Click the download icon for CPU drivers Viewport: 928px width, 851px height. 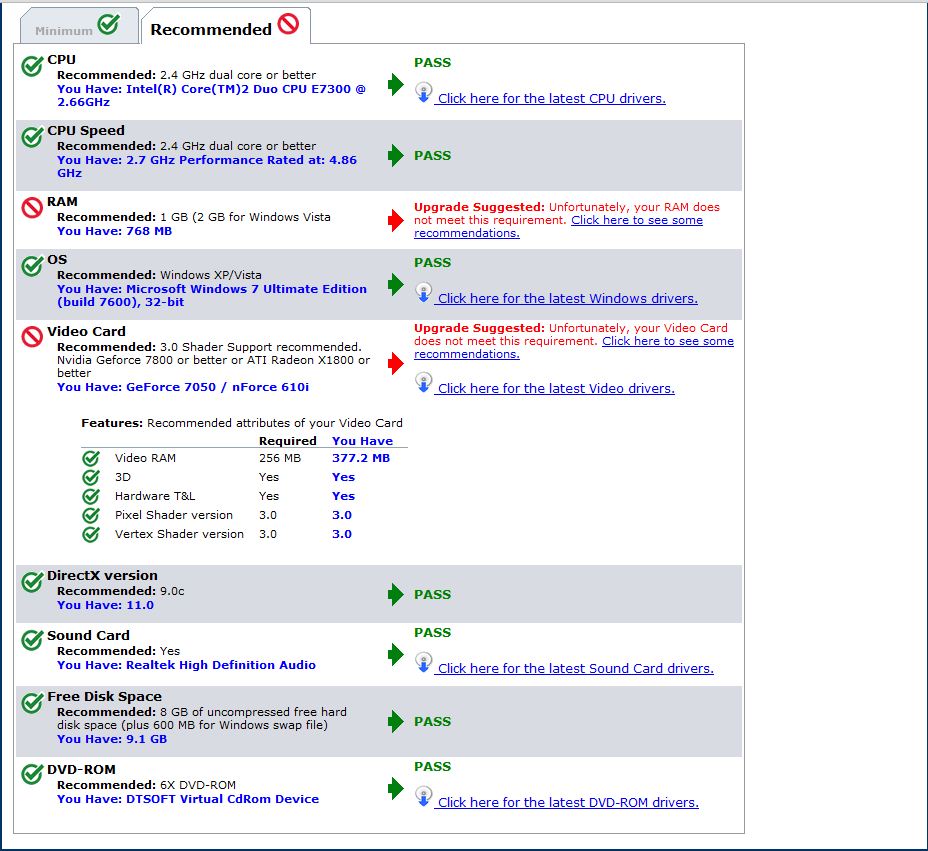click(x=424, y=93)
